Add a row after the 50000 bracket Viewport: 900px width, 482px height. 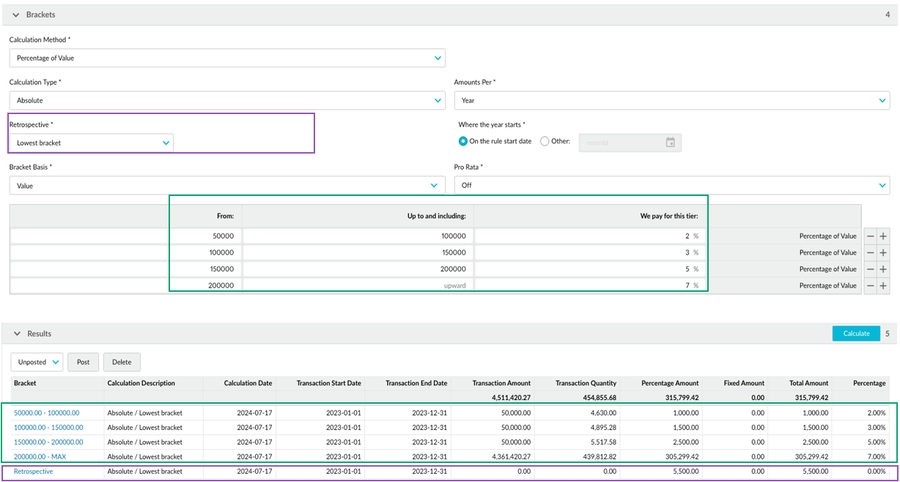(x=883, y=236)
